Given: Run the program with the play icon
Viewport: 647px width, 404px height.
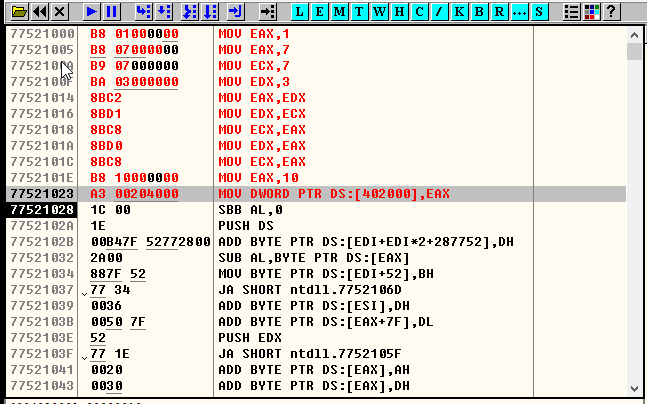Looking at the screenshot, I should coord(92,12).
